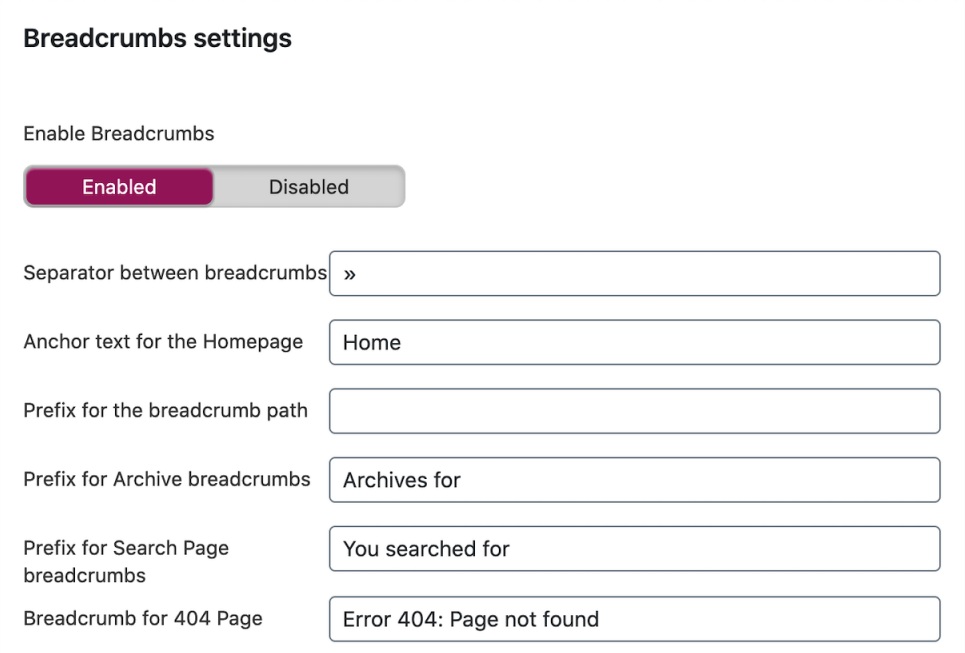Screen dimensions: 965x653
Task: Select the Enabled breadcrumbs option
Action: [x=119, y=186]
